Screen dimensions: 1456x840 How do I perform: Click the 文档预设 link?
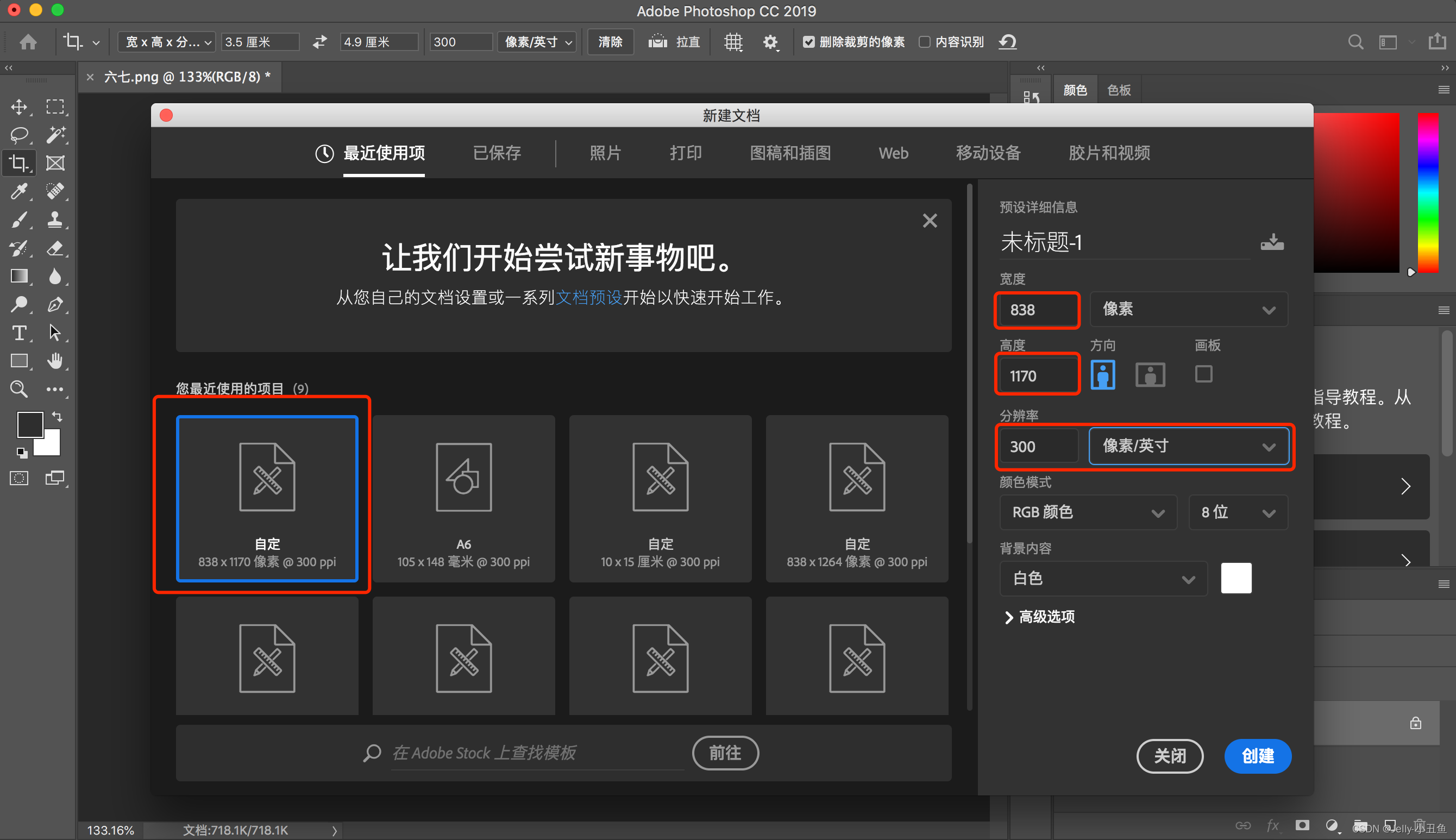click(588, 298)
